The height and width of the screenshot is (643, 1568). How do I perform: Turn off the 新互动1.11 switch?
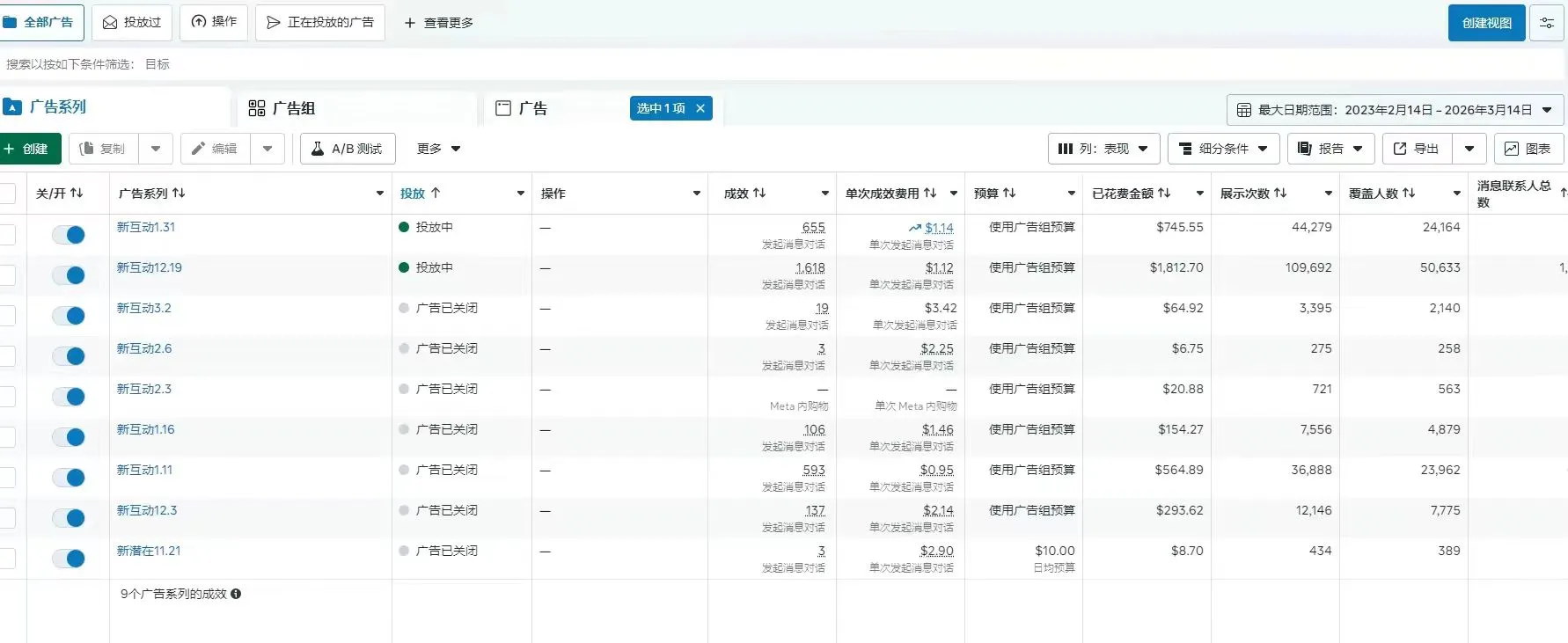coord(69,478)
